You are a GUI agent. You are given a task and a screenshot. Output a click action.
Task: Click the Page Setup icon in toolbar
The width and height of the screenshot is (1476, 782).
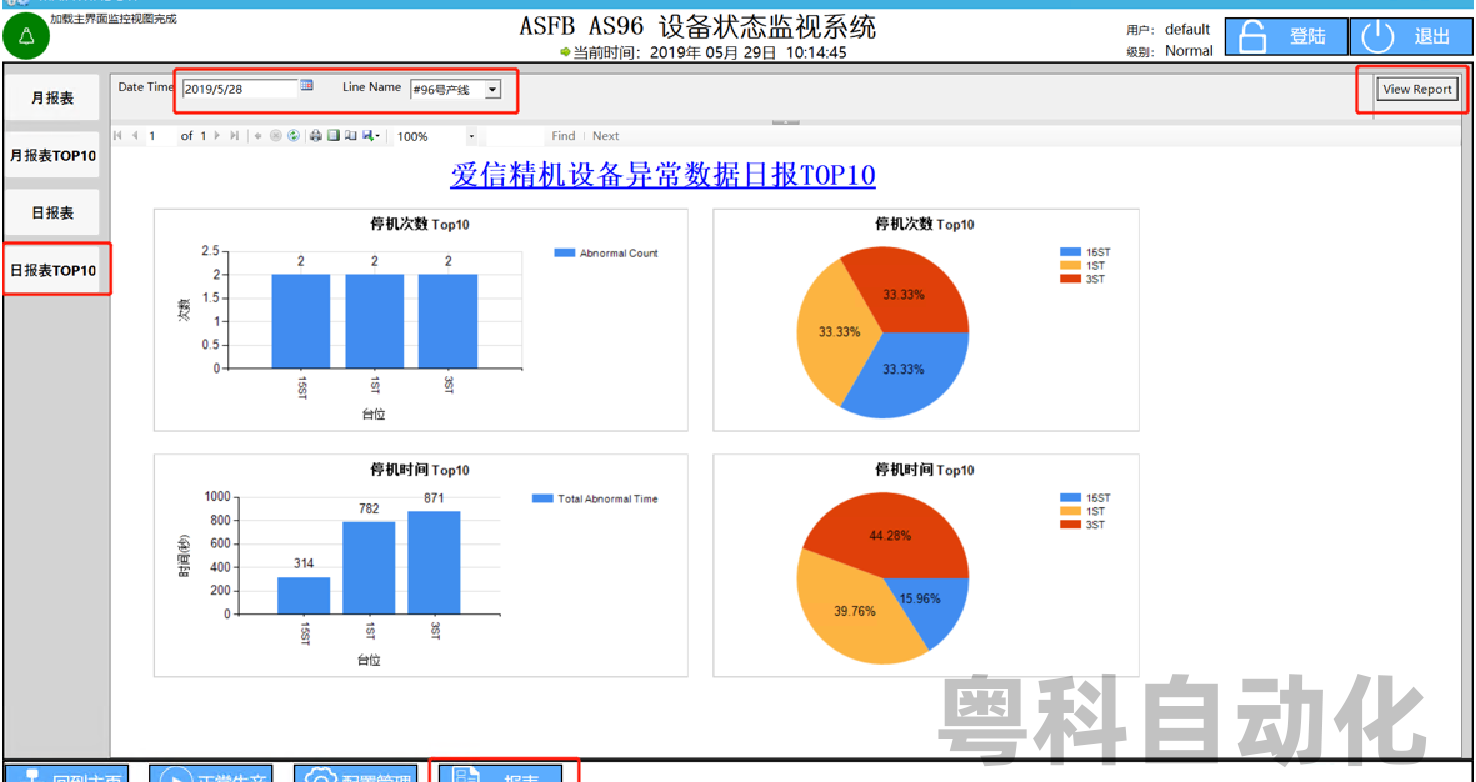coord(350,136)
